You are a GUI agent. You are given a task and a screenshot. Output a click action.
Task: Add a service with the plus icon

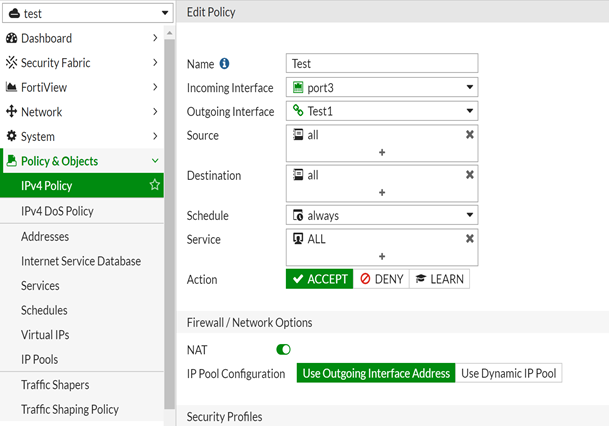click(x=382, y=256)
